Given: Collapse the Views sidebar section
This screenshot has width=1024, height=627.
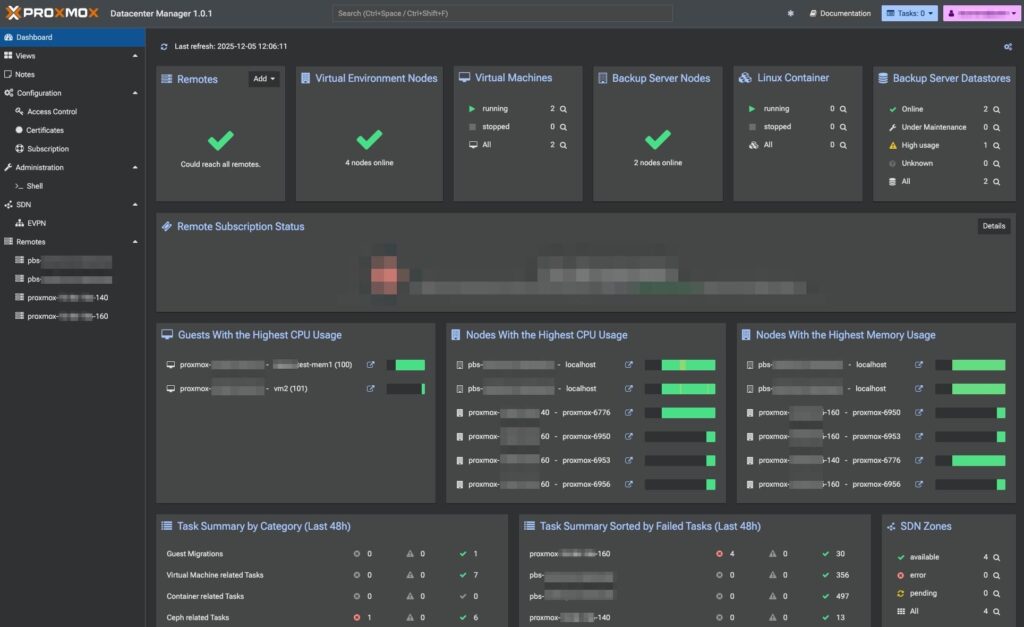Looking at the screenshot, I should point(134,55).
